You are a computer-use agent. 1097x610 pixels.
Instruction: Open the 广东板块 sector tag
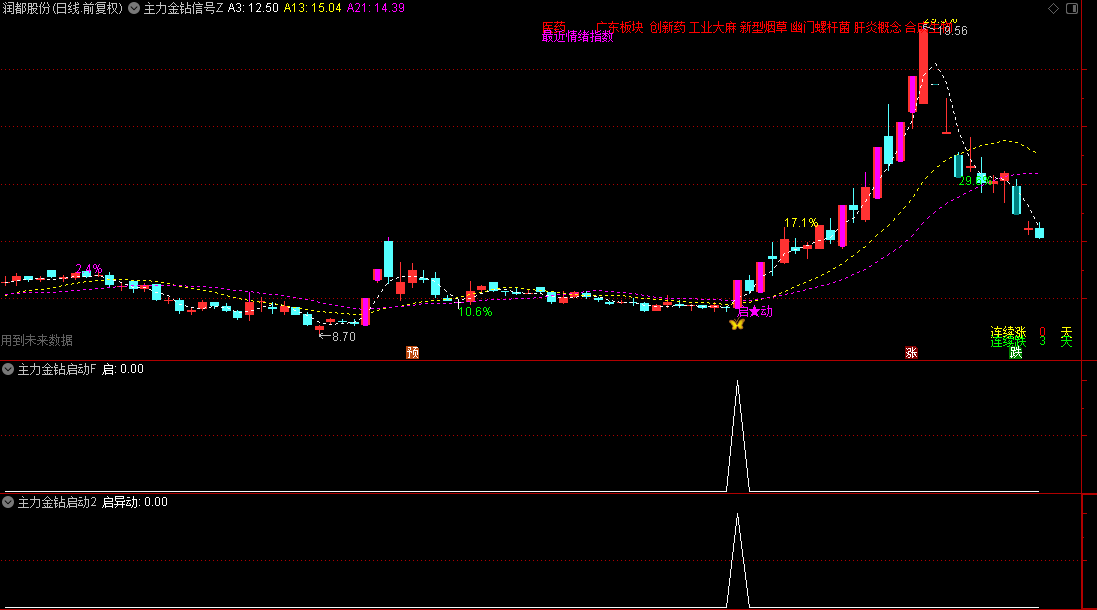click(x=619, y=27)
